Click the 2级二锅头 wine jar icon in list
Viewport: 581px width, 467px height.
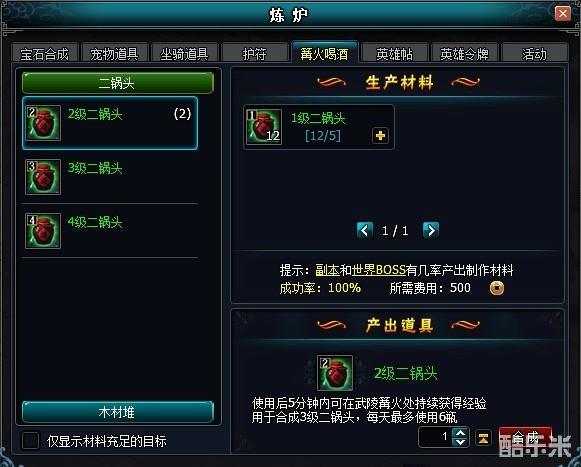click(43, 123)
